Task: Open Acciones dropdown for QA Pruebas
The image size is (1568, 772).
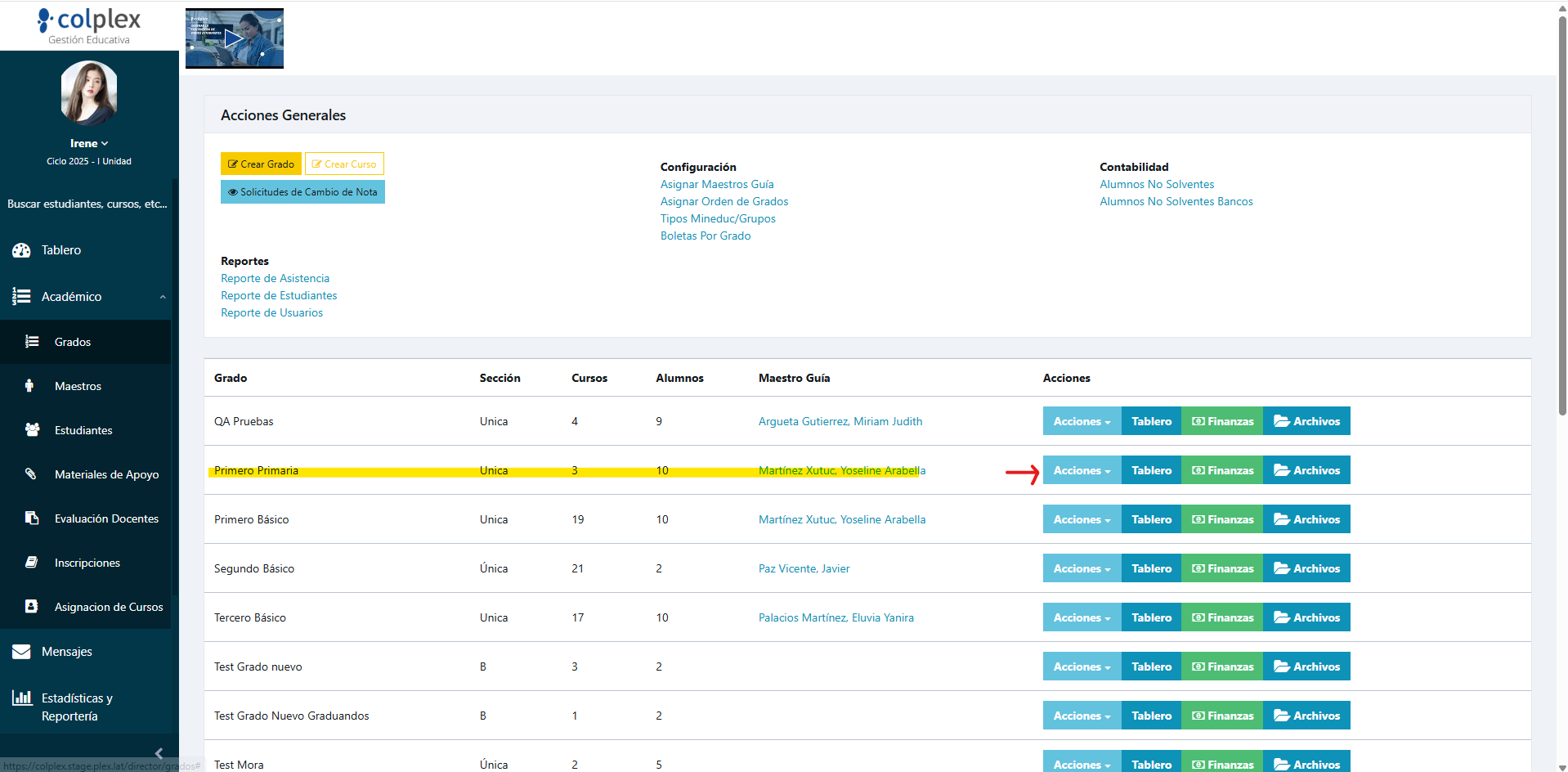Action: (1081, 421)
